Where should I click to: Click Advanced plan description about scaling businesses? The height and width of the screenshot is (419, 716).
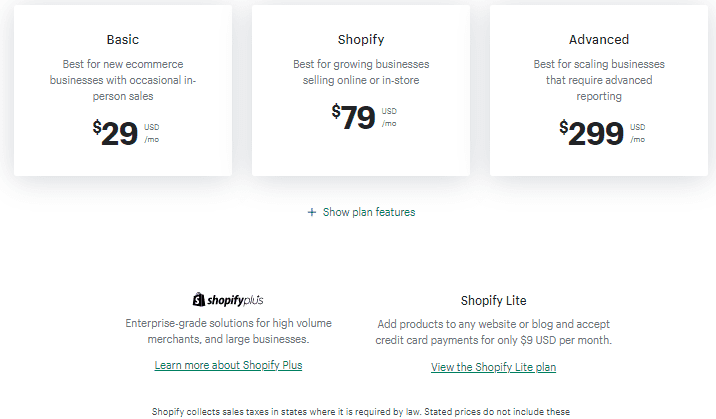tap(599, 80)
